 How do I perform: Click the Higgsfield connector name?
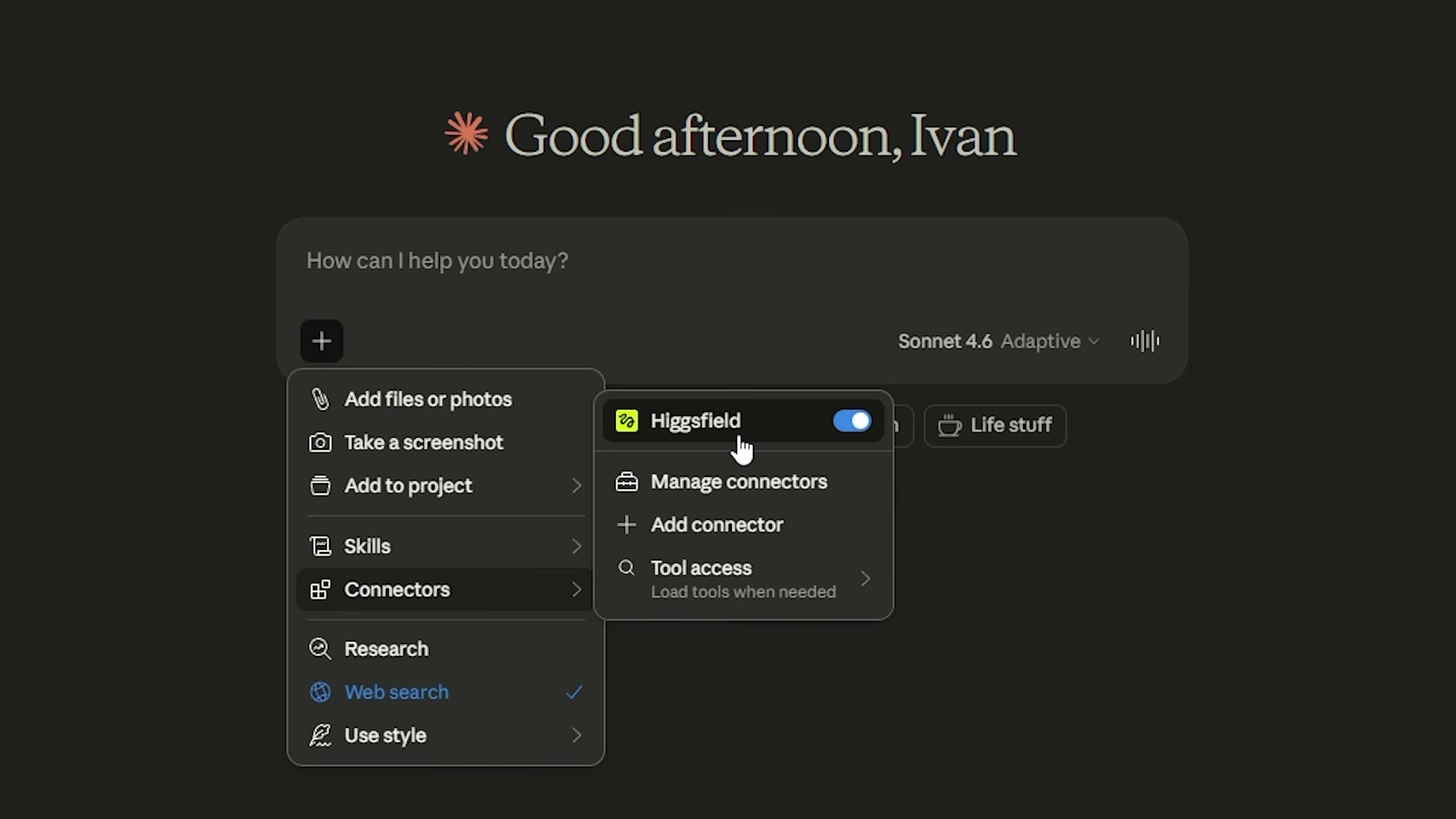(x=695, y=421)
